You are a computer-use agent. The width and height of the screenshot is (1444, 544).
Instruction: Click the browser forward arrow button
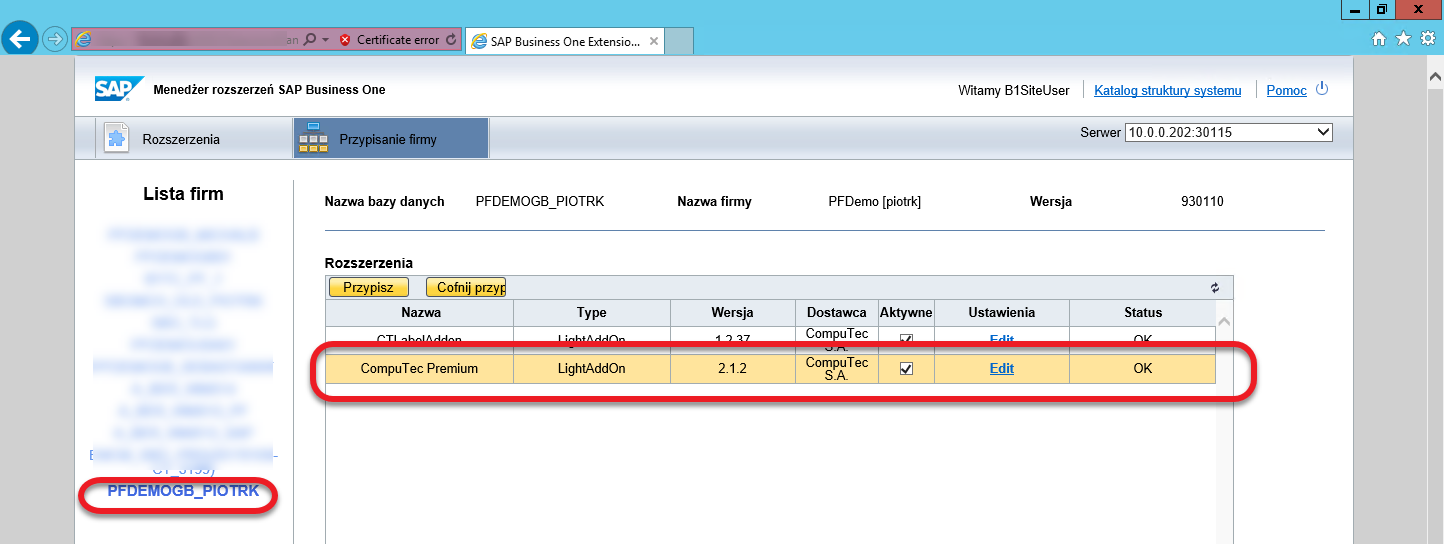[55, 39]
